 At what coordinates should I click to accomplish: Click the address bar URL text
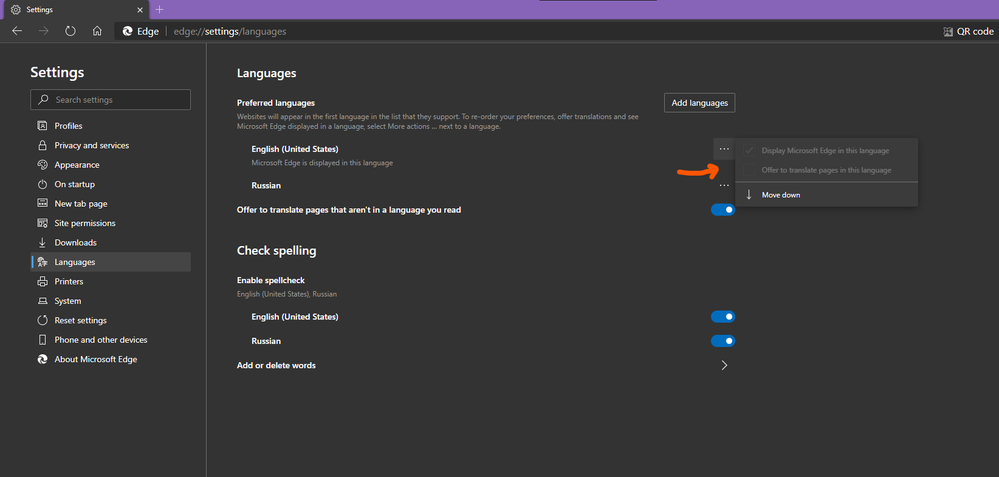tap(229, 31)
